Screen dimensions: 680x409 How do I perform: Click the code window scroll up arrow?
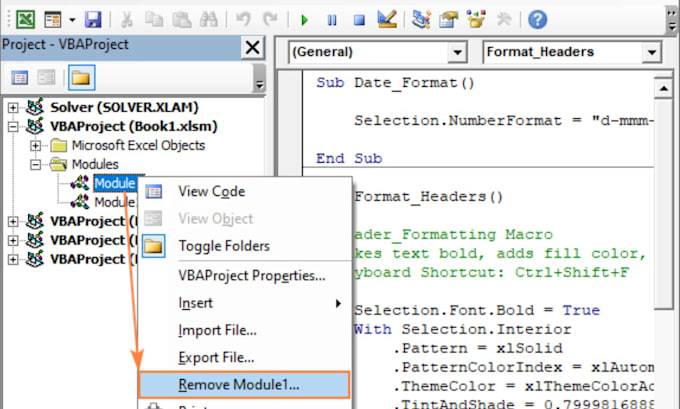pyautogui.click(x=663, y=88)
